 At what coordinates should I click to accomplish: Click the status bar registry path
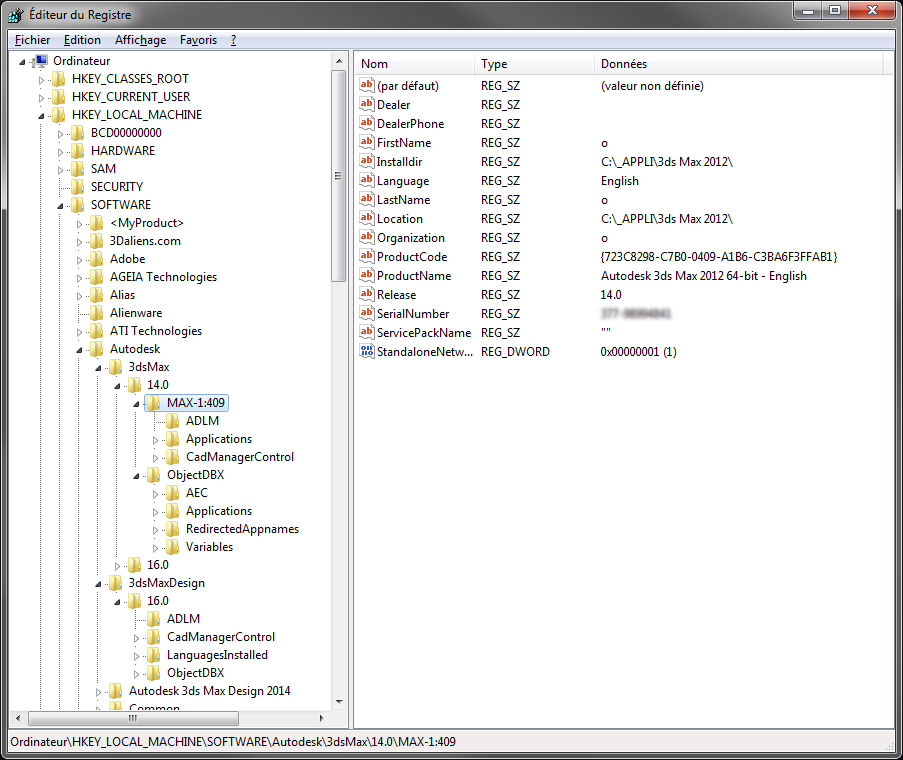coord(233,742)
